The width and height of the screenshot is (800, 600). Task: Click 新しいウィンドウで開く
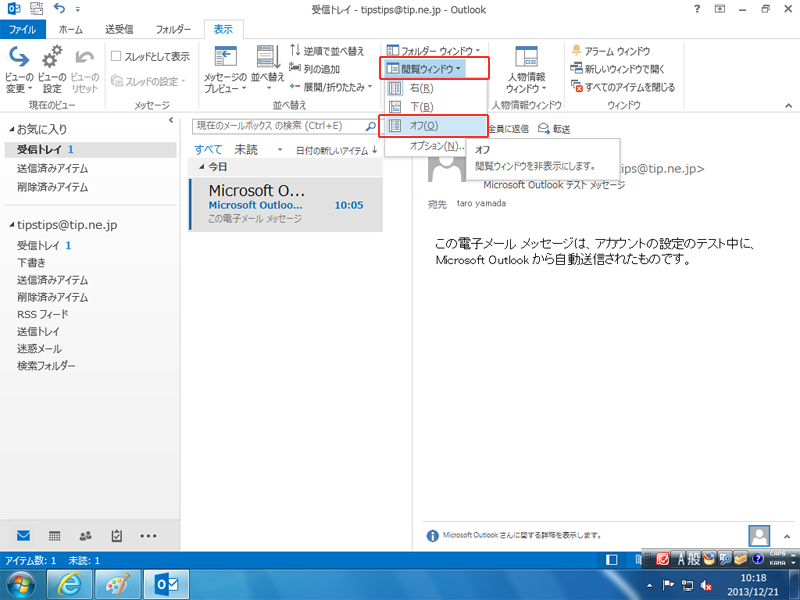(x=617, y=68)
